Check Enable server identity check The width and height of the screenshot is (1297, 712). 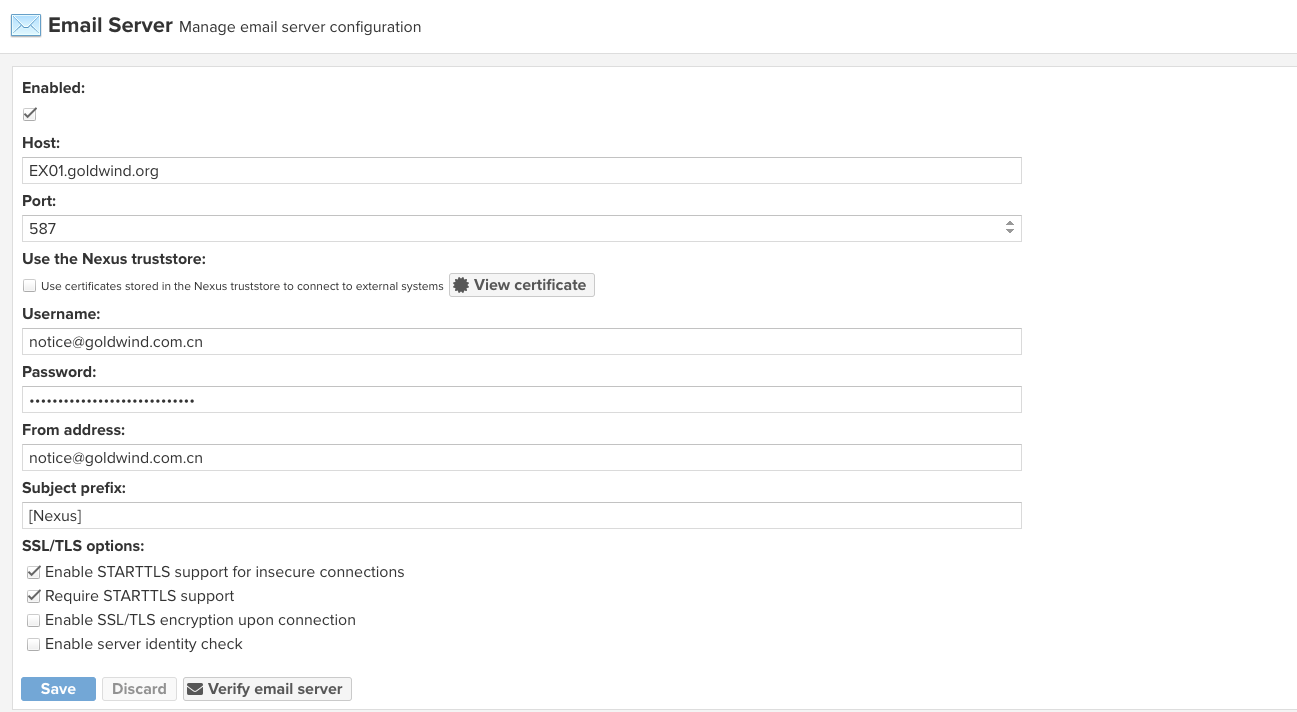[x=34, y=644]
